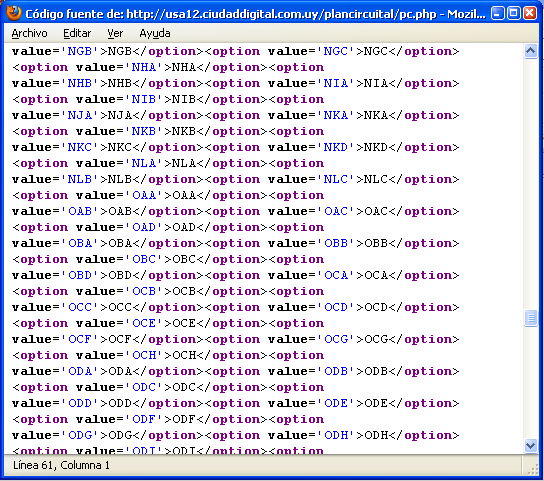Click the blue 'OCG' attribute value
This screenshot has width=544, height=481.
click(x=336, y=339)
